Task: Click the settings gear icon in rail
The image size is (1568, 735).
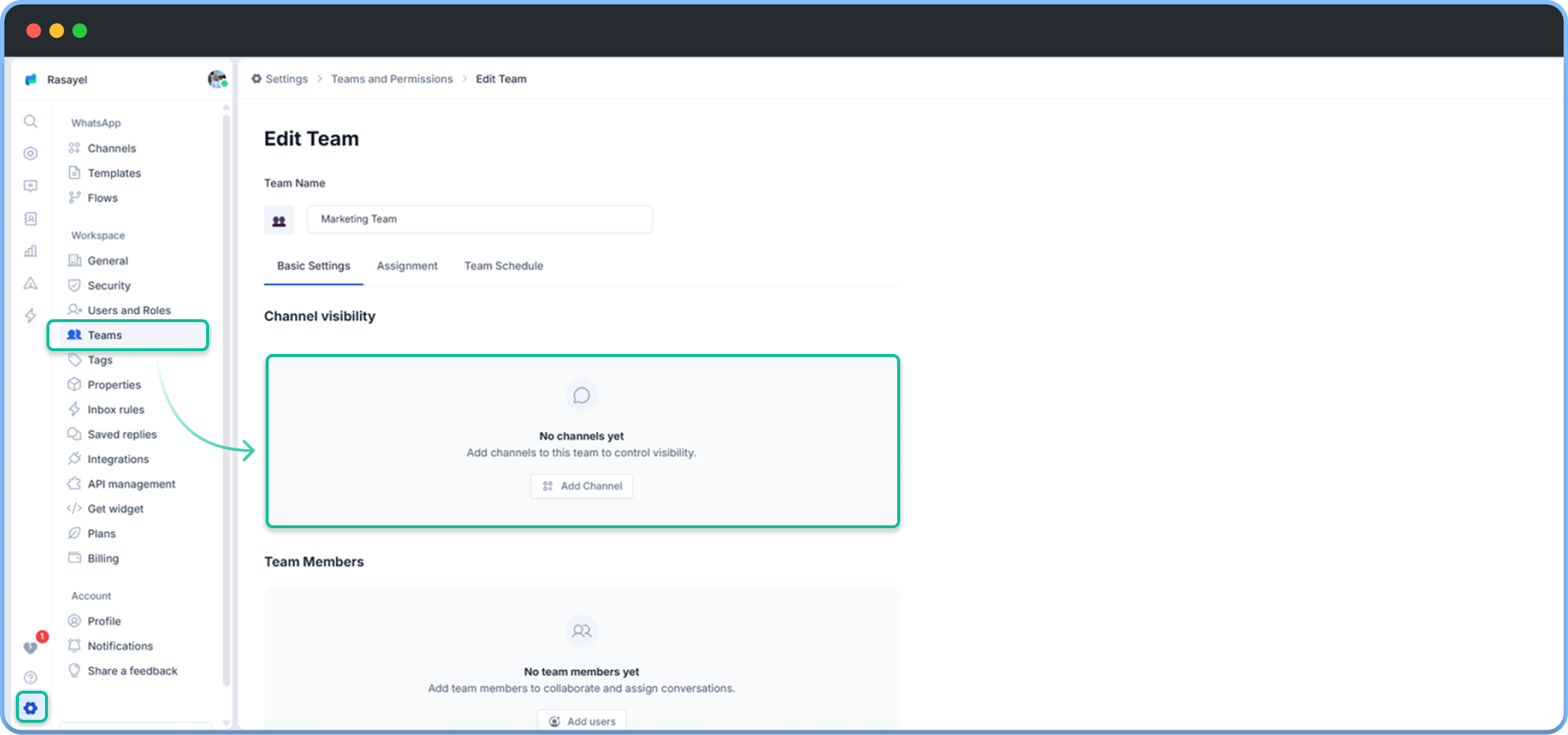Action: (31, 707)
